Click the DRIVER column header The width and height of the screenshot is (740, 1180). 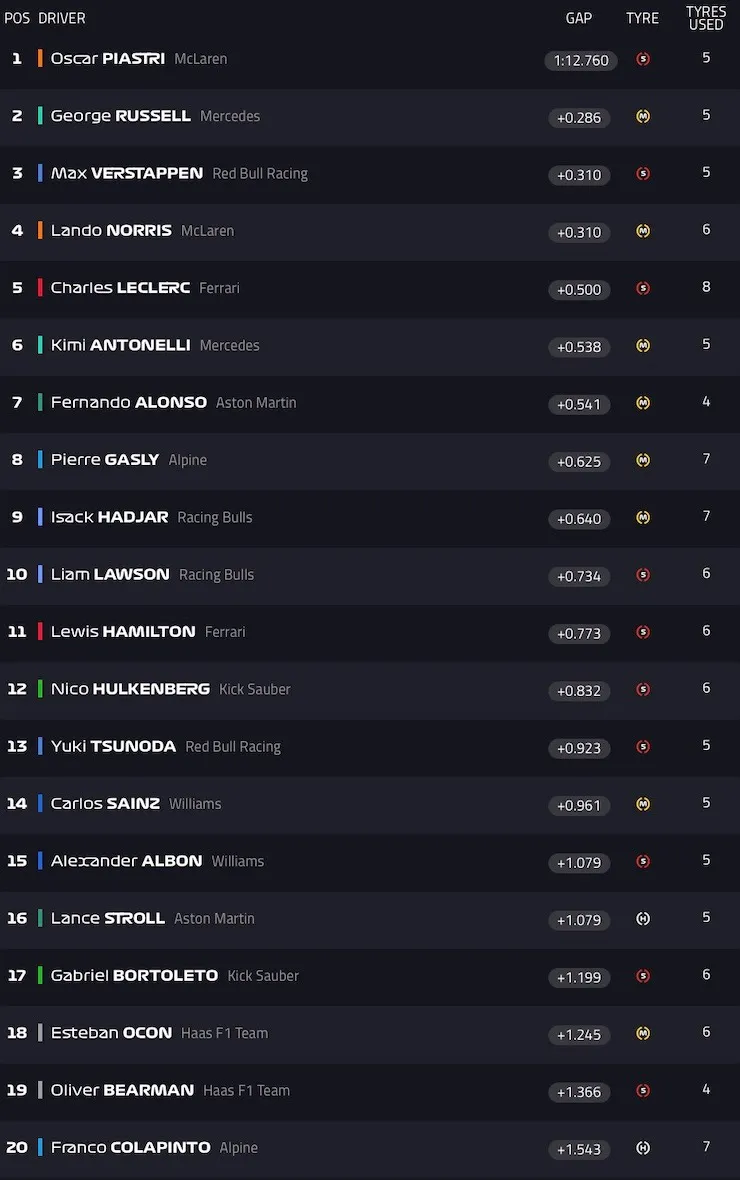[x=62, y=18]
